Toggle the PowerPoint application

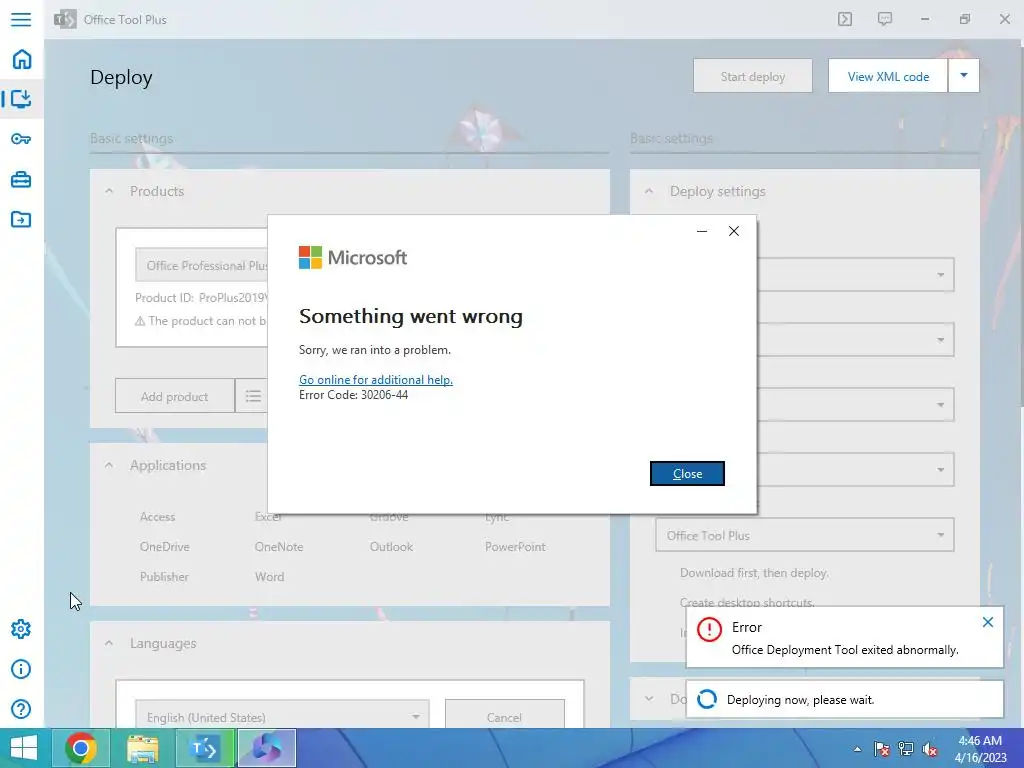tap(515, 547)
